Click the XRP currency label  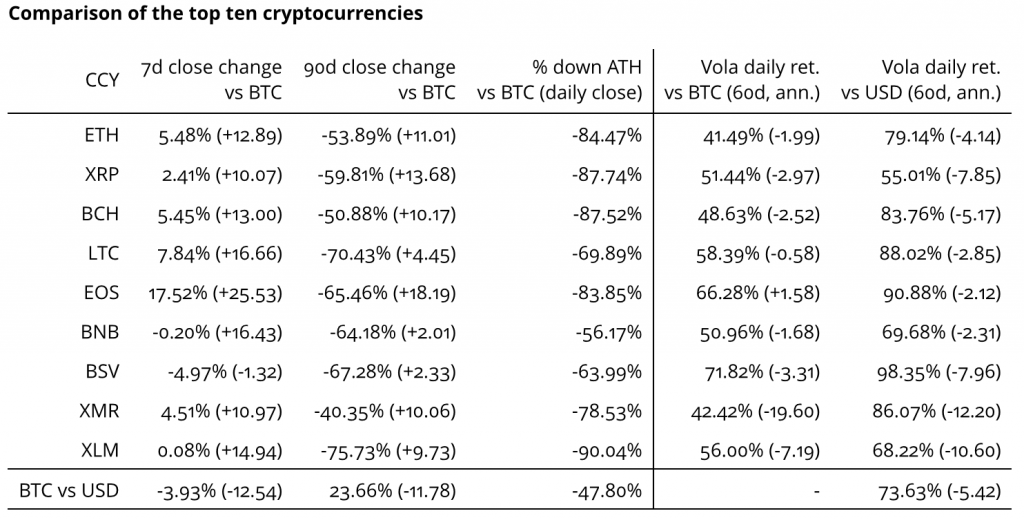(x=103, y=174)
